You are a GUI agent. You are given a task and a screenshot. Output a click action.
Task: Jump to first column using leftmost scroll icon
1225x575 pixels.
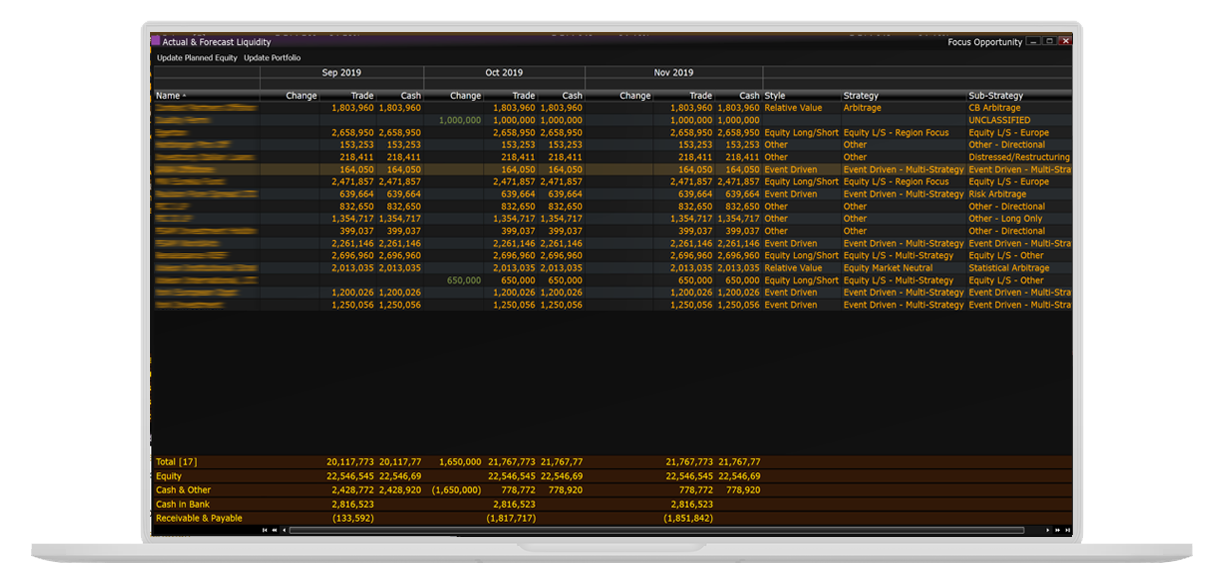pos(265,530)
